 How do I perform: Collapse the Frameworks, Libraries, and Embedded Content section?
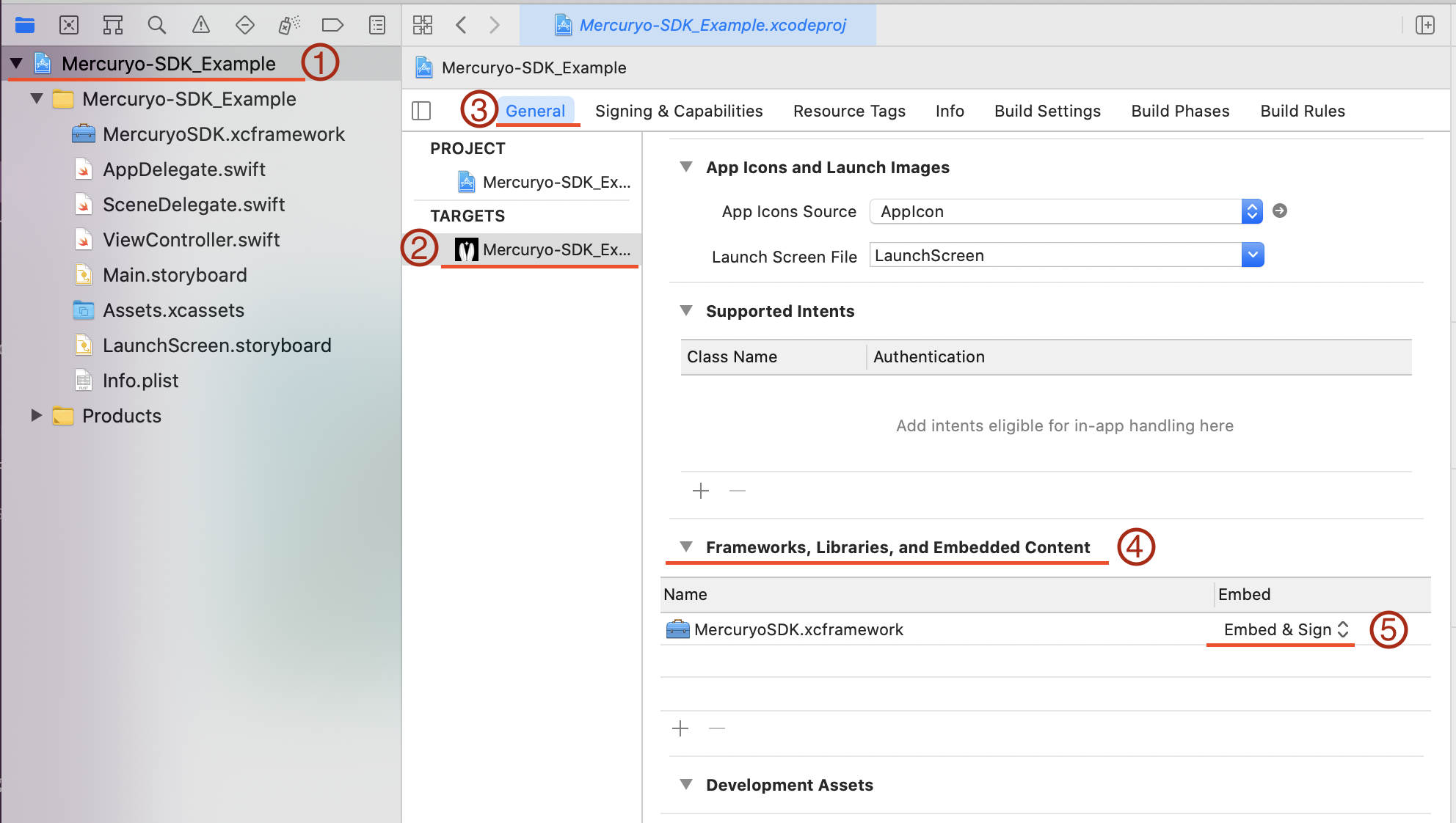pyautogui.click(x=686, y=547)
